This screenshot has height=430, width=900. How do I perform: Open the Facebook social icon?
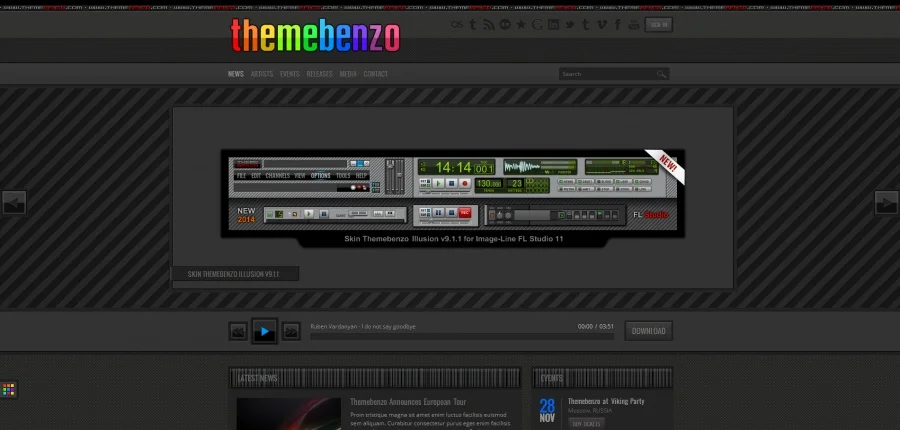tap(618, 25)
